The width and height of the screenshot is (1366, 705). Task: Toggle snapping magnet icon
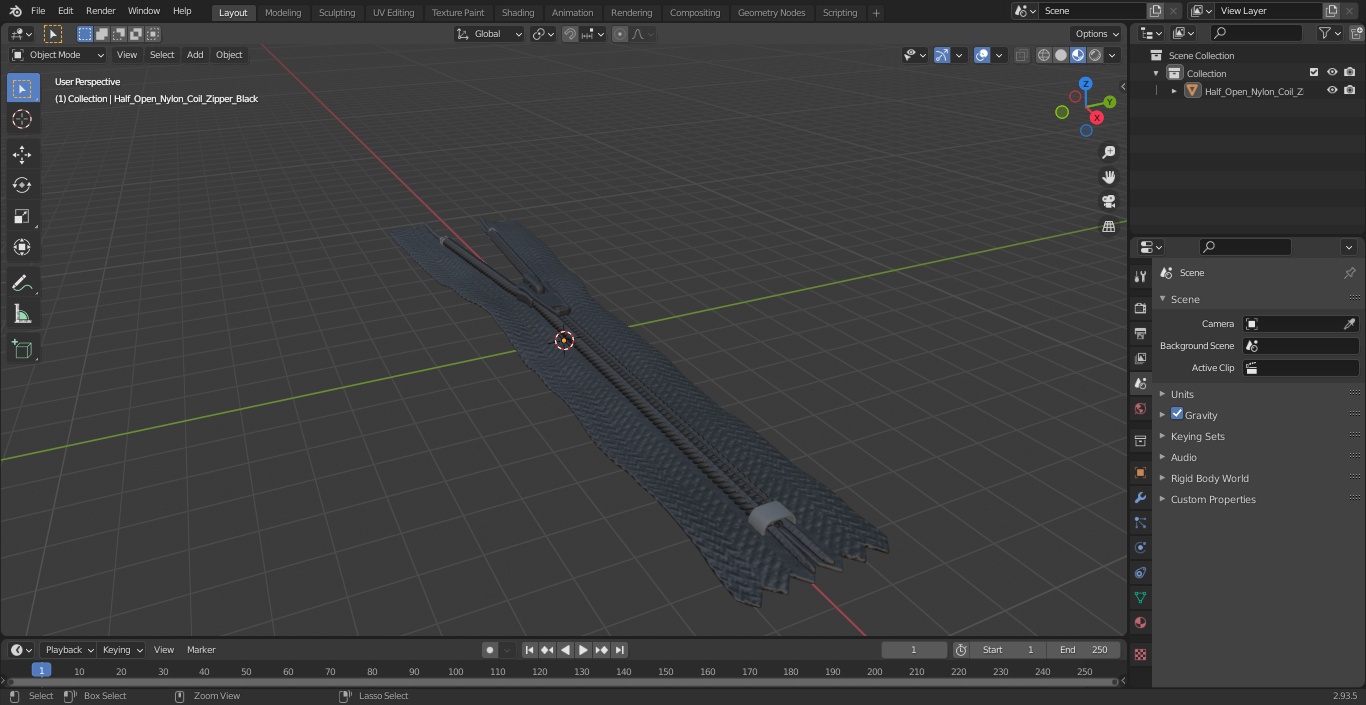coord(570,34)
